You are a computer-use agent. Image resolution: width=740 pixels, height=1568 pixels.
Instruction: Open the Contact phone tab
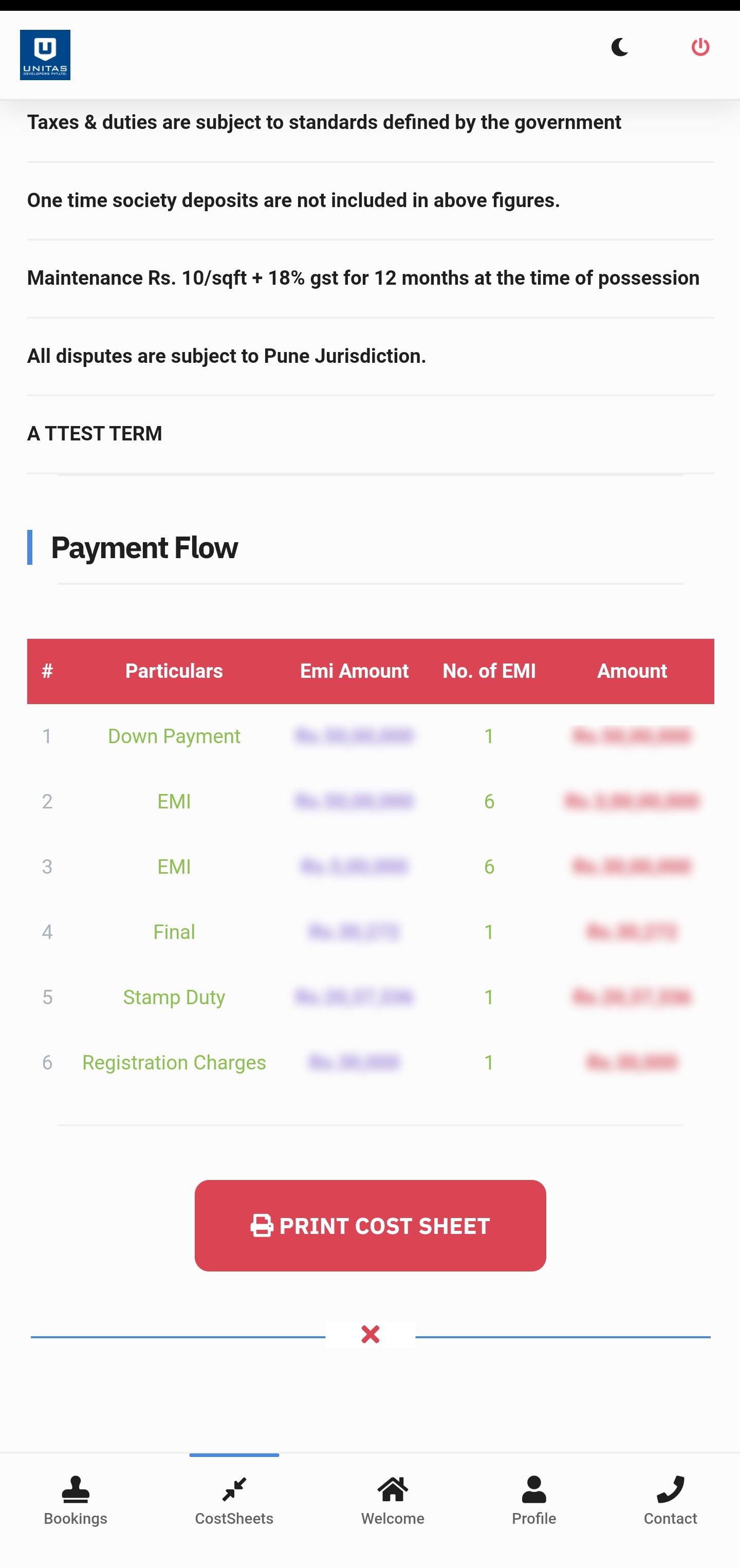(x=670, y=1501)
